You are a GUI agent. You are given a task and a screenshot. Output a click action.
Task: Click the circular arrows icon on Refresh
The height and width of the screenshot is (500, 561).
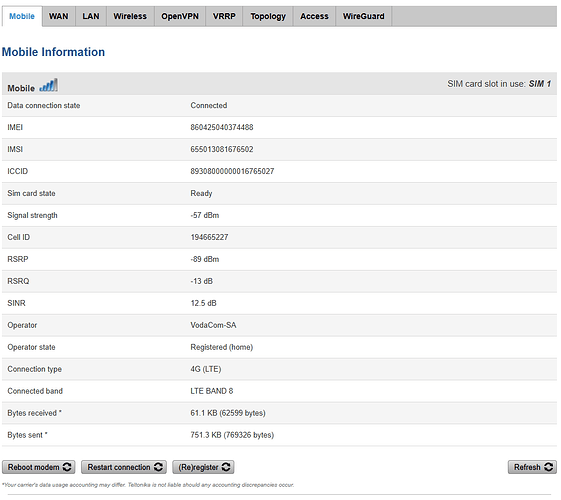(548, 467)
